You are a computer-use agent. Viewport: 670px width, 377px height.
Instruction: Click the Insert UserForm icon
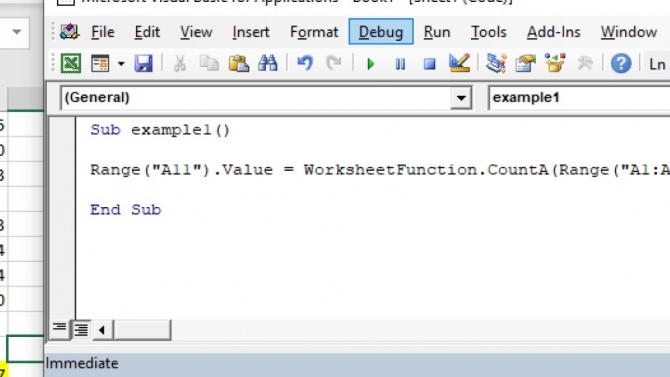pos(100,64)
